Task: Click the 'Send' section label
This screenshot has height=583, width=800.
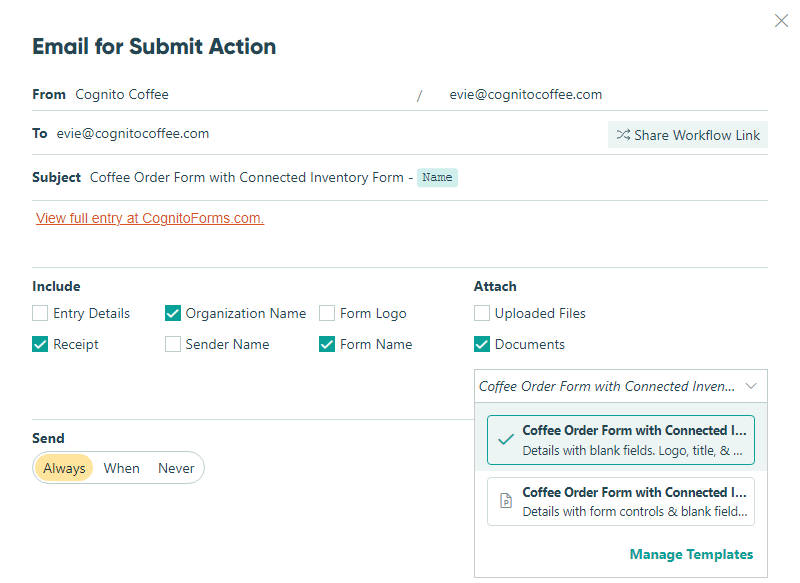Action: (x=48, y=438)
